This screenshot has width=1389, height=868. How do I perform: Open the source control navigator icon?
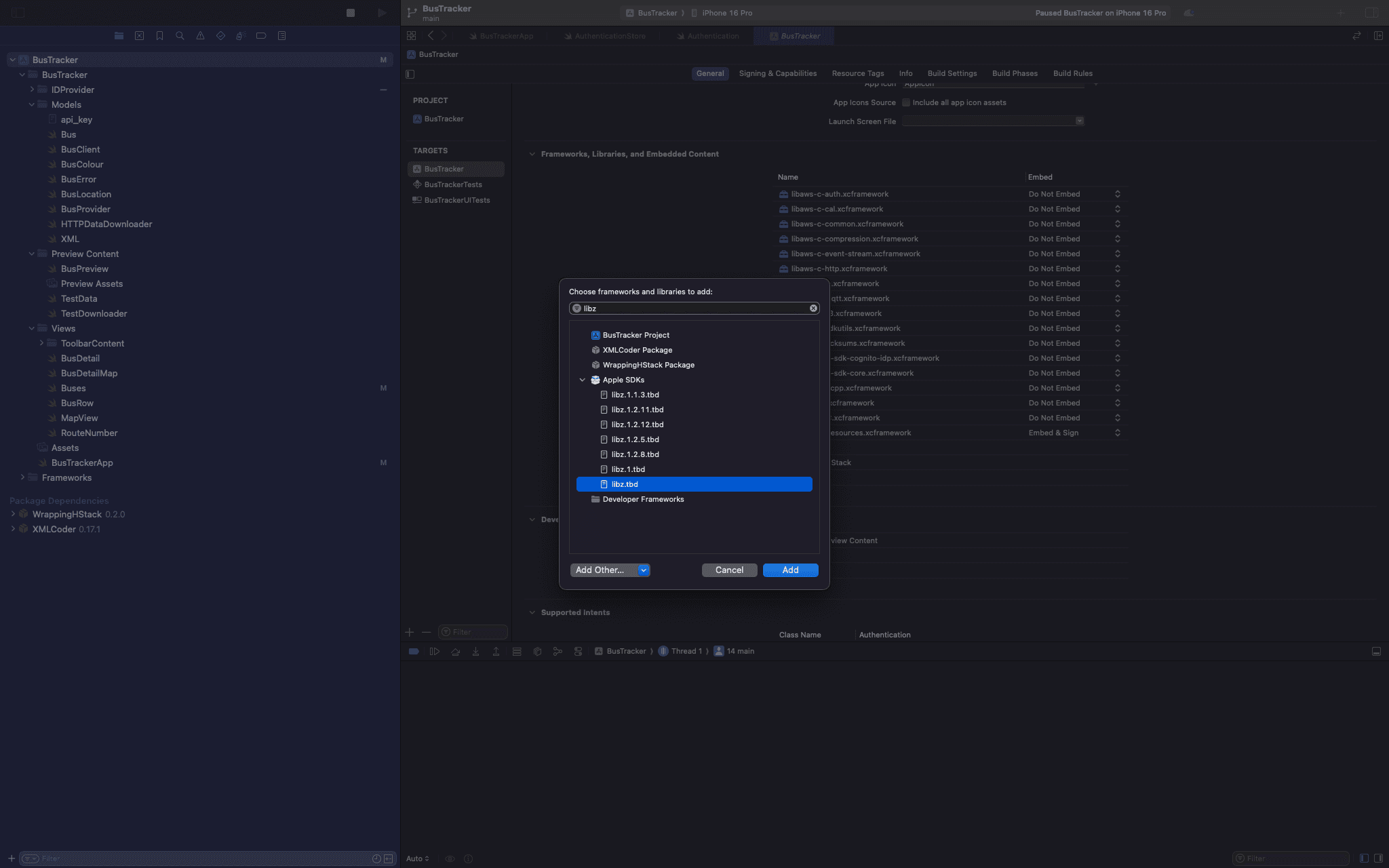(x=139, y=36)
